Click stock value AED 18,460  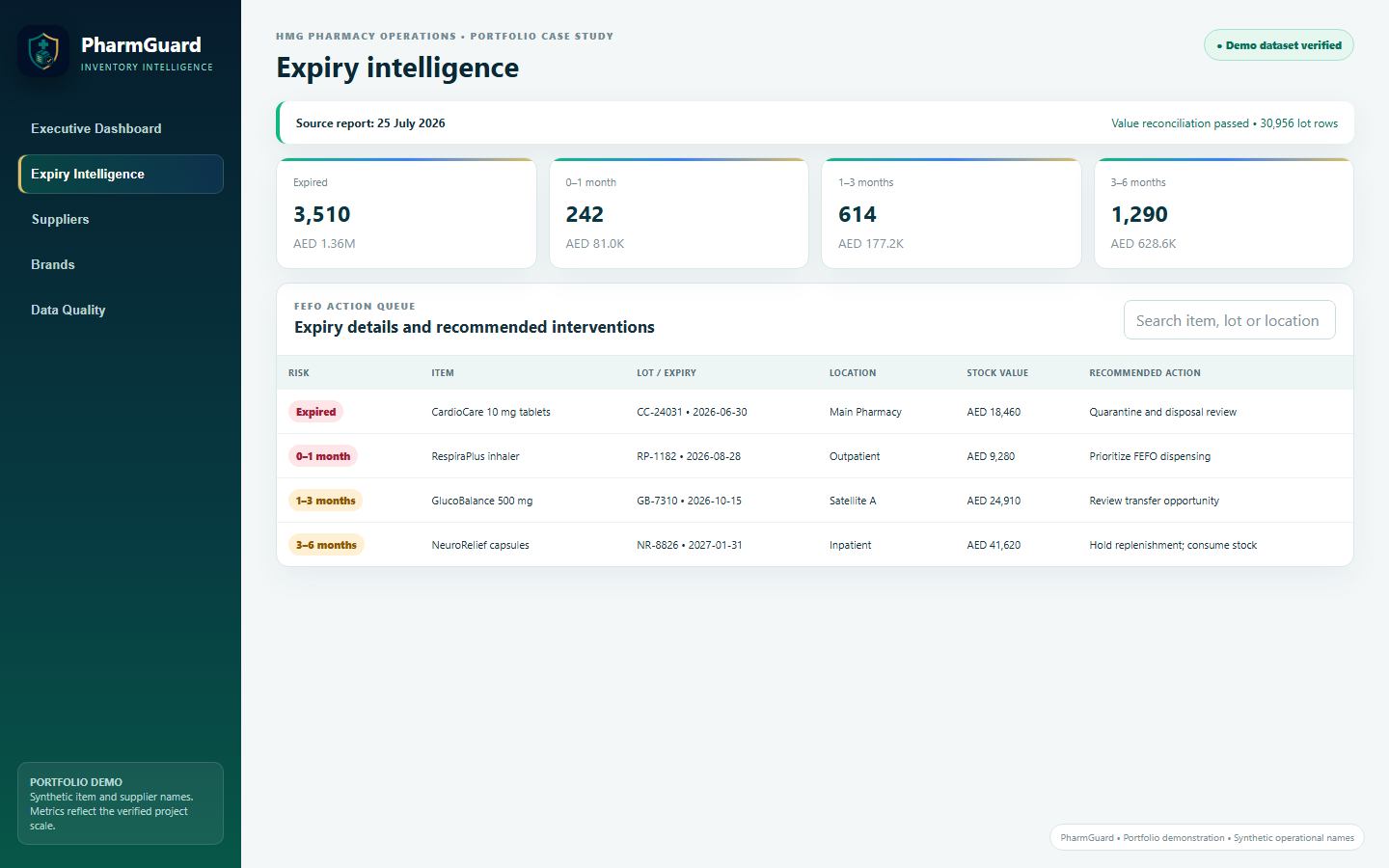point(994,412)
